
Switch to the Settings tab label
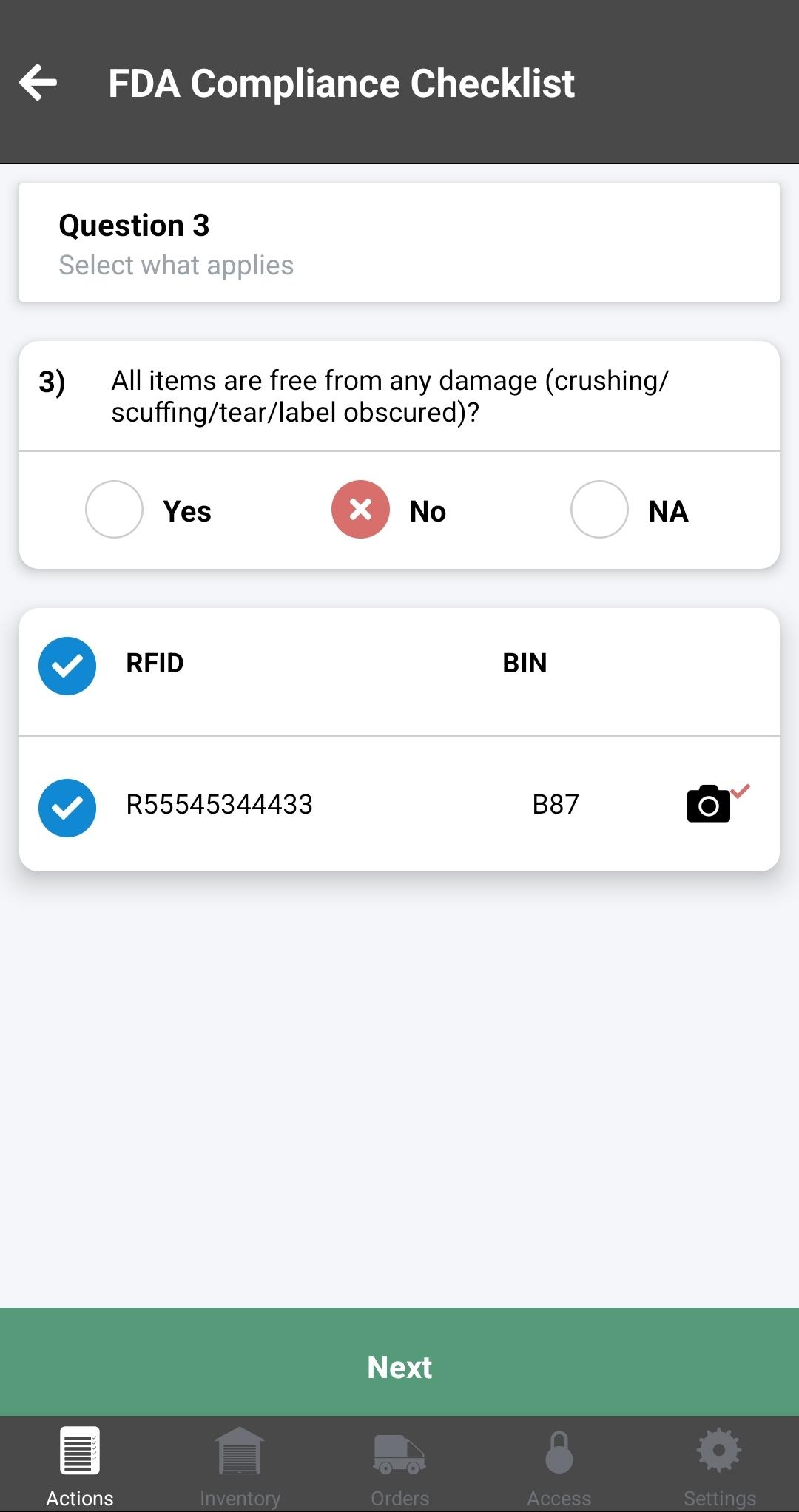(x=719, y=1498)
